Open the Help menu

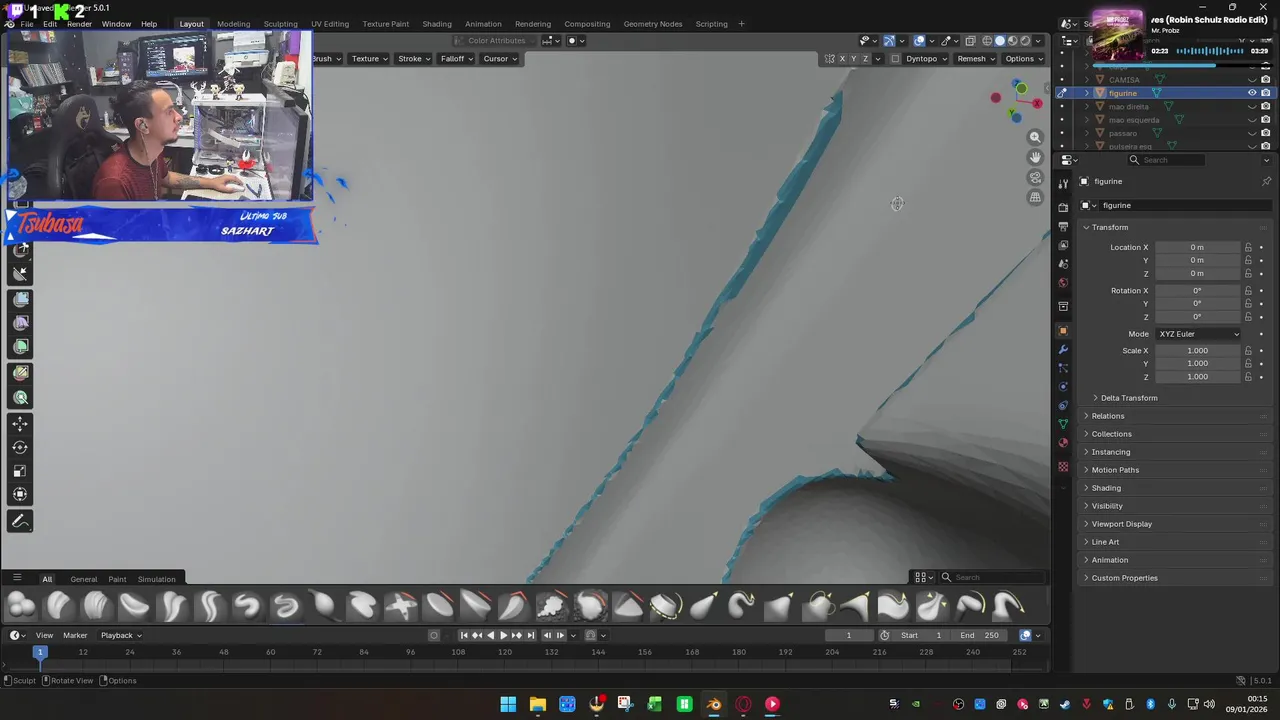pos(149,24)
